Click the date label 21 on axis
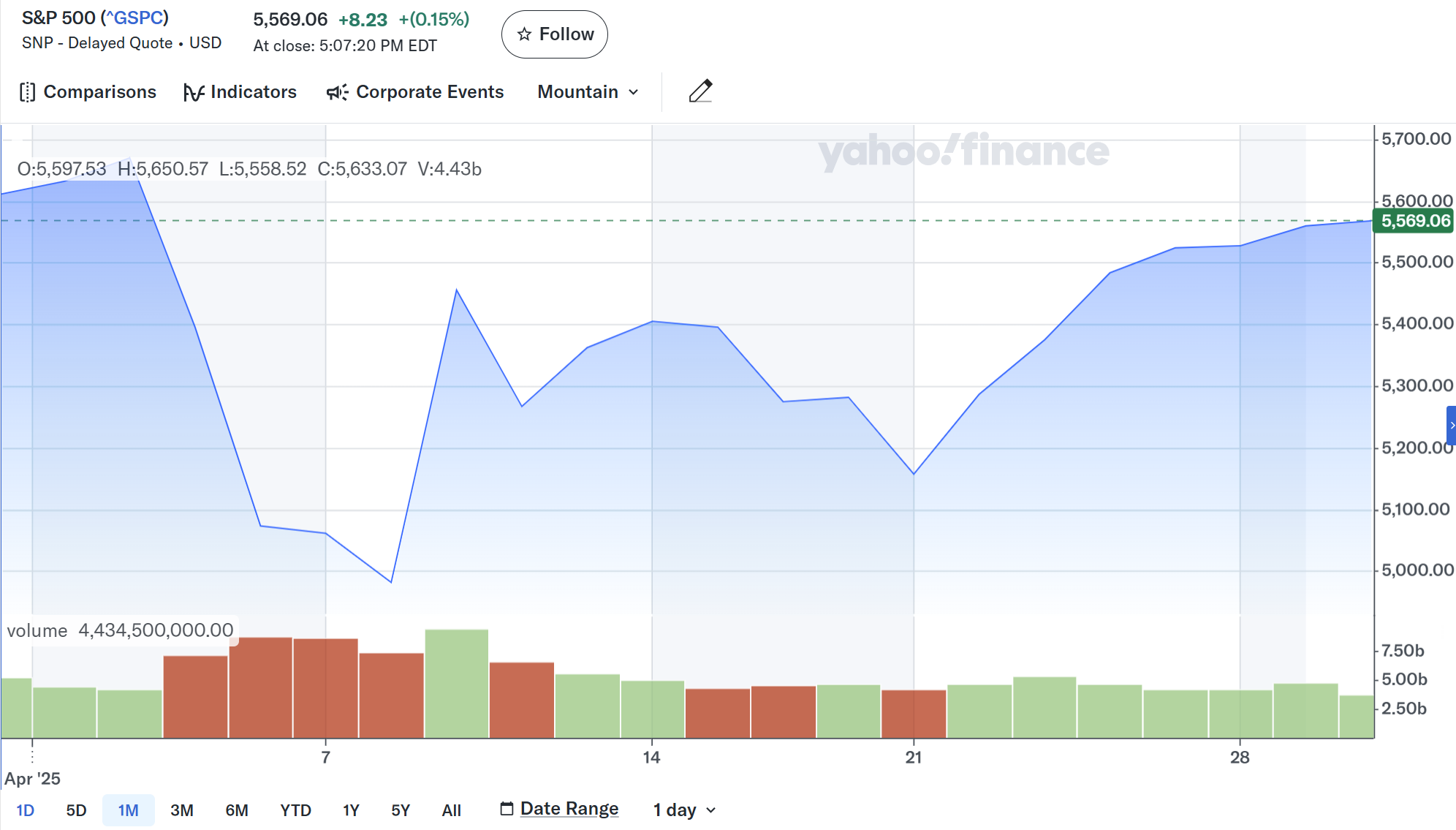Viewport: 1456px width, 830px height. coord(914,758)
